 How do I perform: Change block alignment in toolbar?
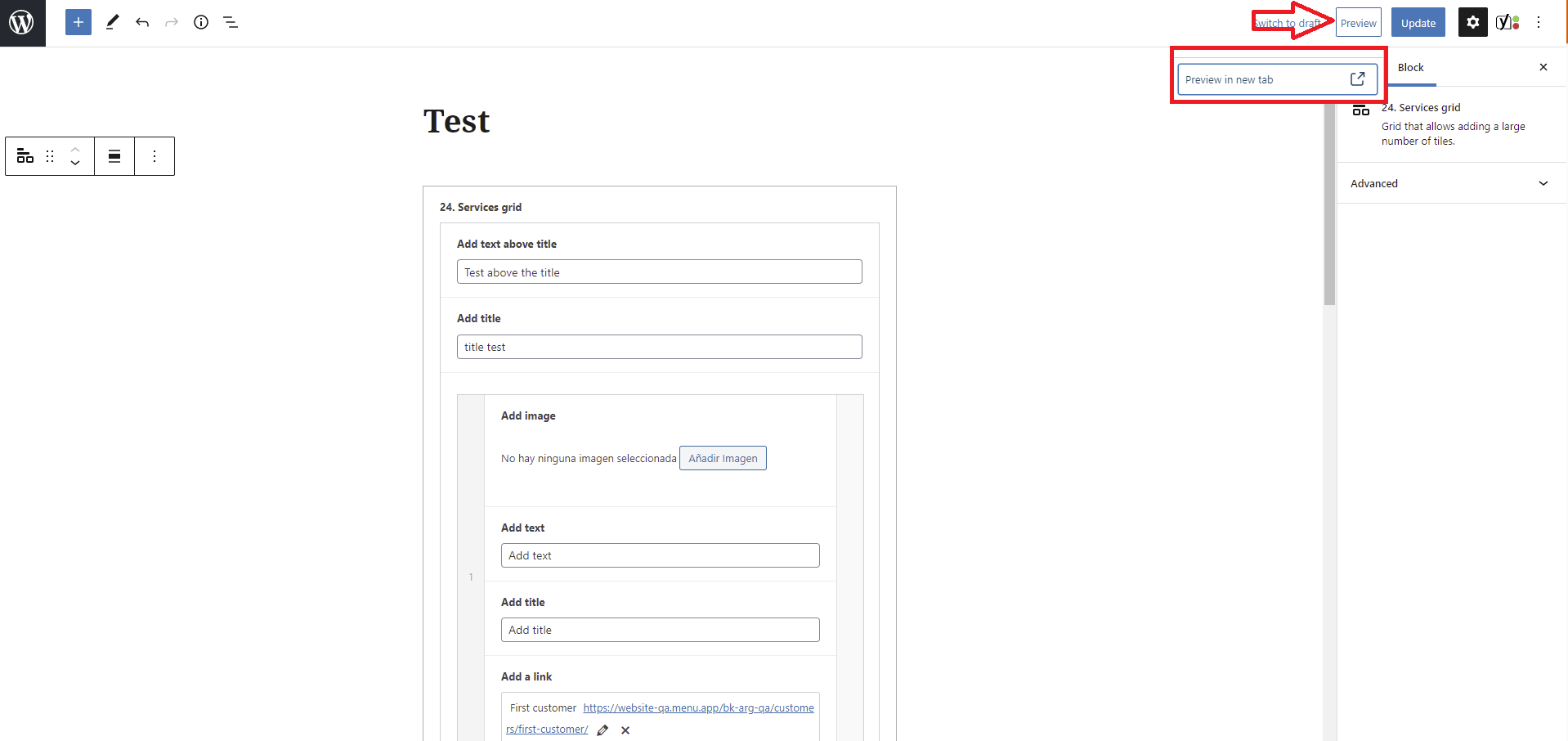(x=114, y=156)
